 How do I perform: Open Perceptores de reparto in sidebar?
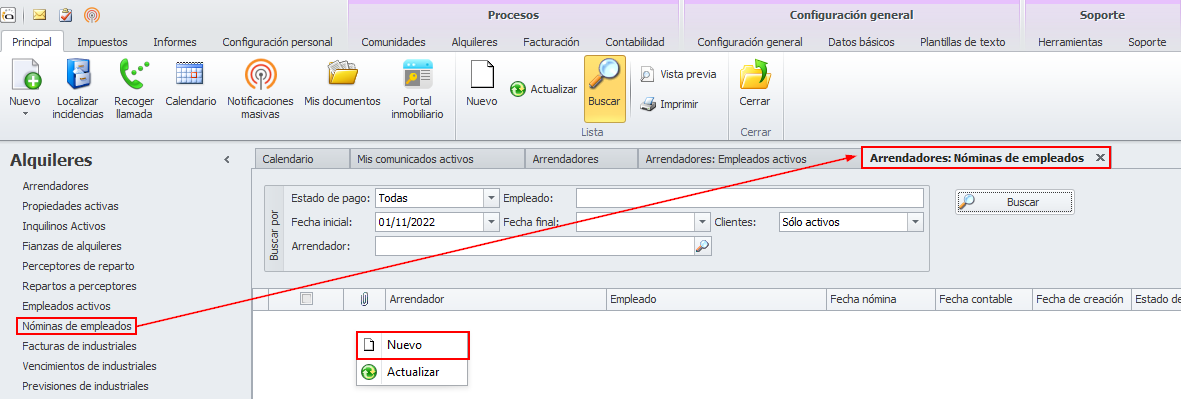pos(78,267)
